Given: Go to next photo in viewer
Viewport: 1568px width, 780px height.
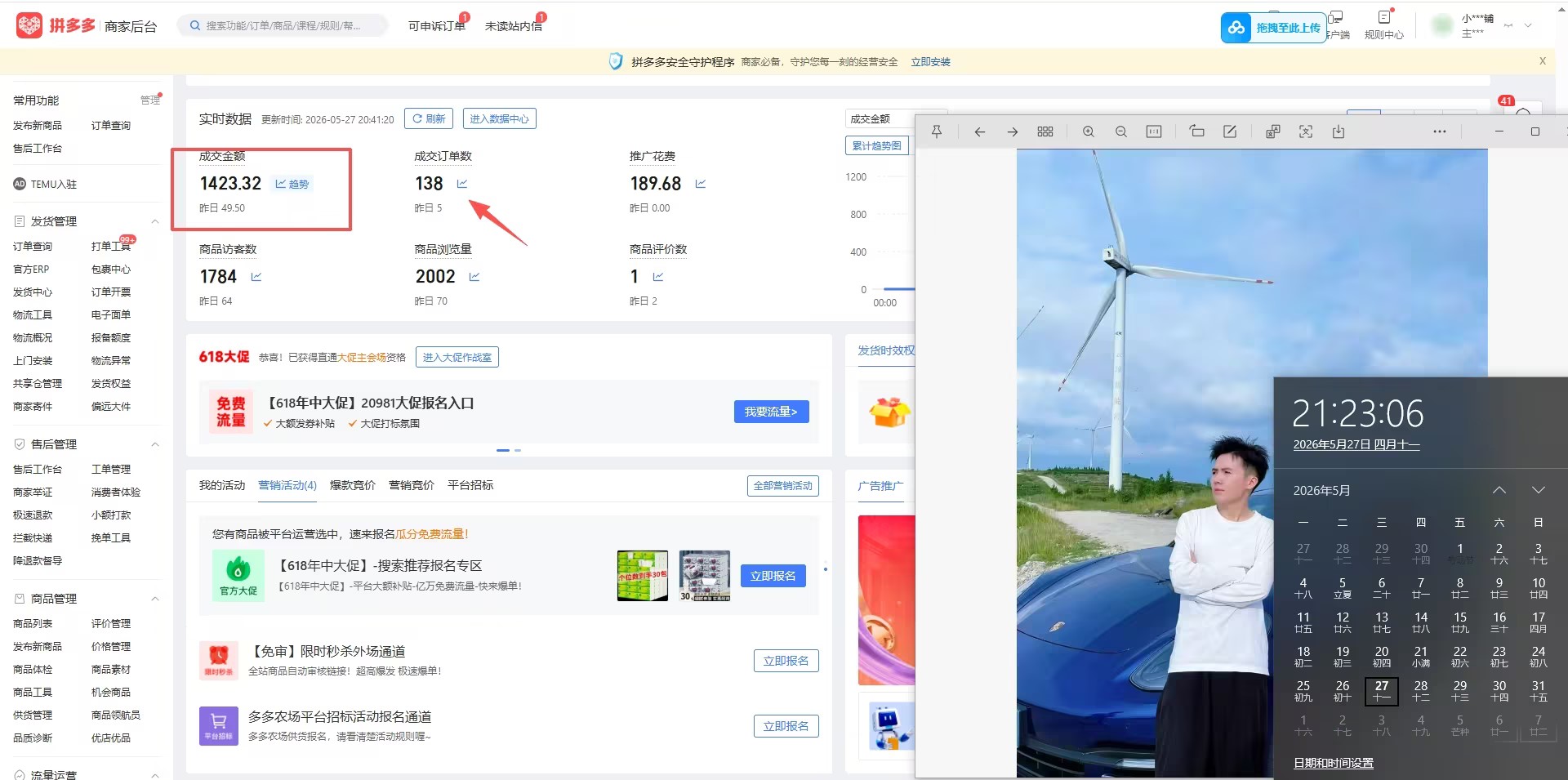Looking at the screenshot, I should tap(1012, 131).
